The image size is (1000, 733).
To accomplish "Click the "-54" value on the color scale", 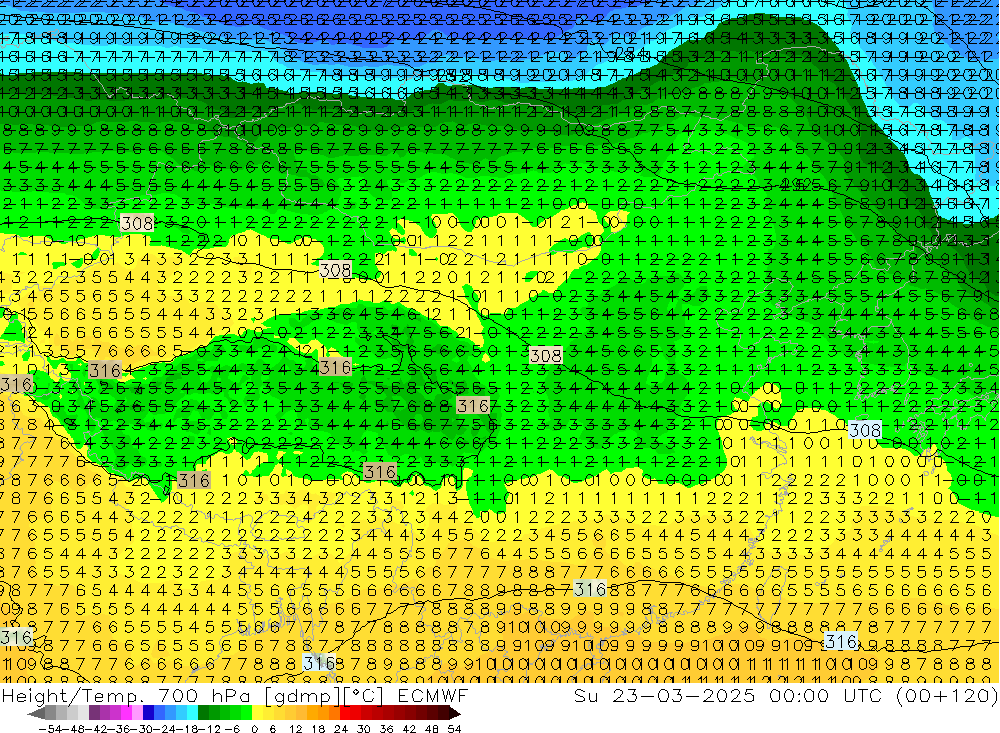I will (50, 729).
